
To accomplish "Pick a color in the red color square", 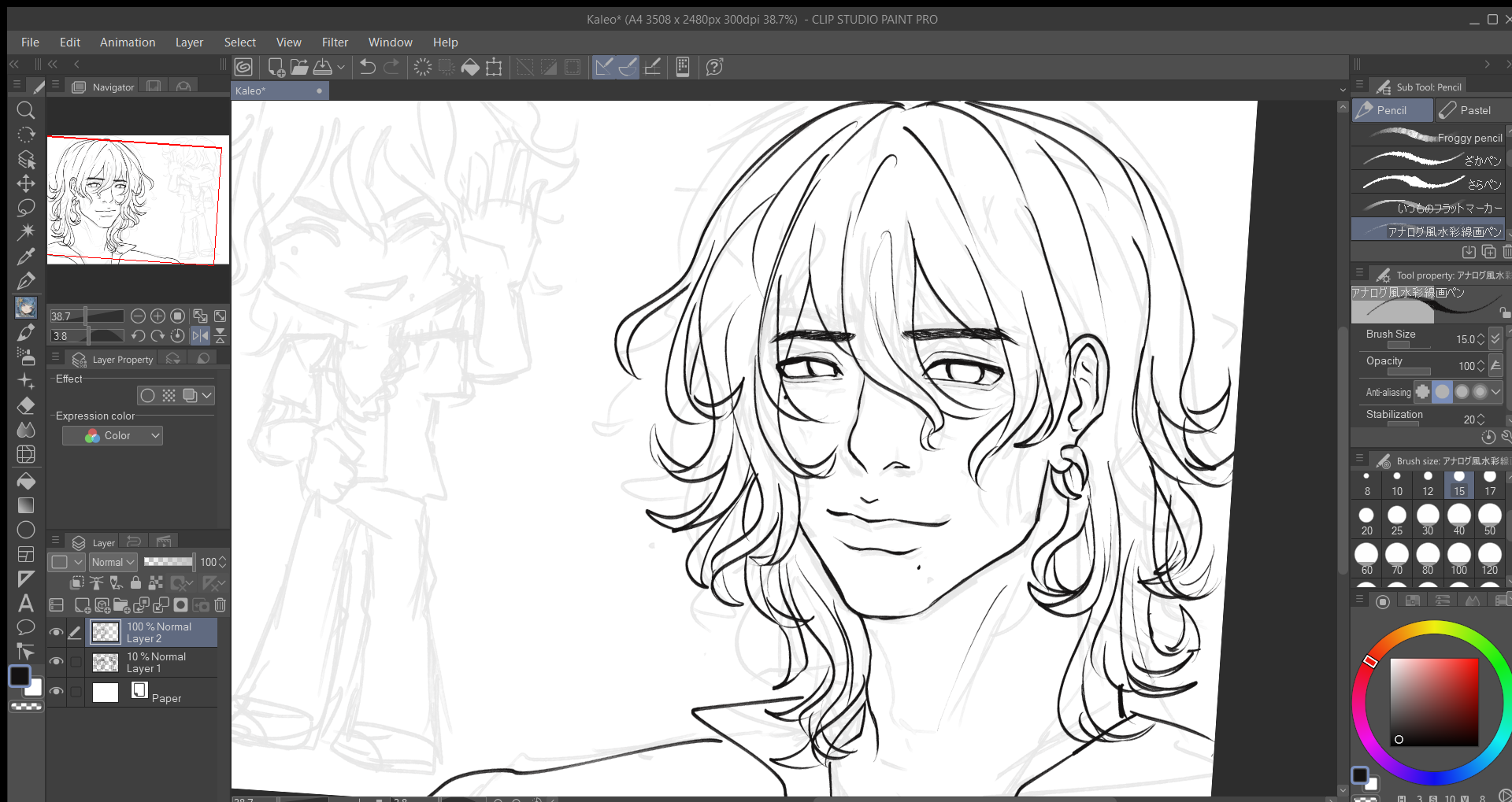I will pos(1433,701).
